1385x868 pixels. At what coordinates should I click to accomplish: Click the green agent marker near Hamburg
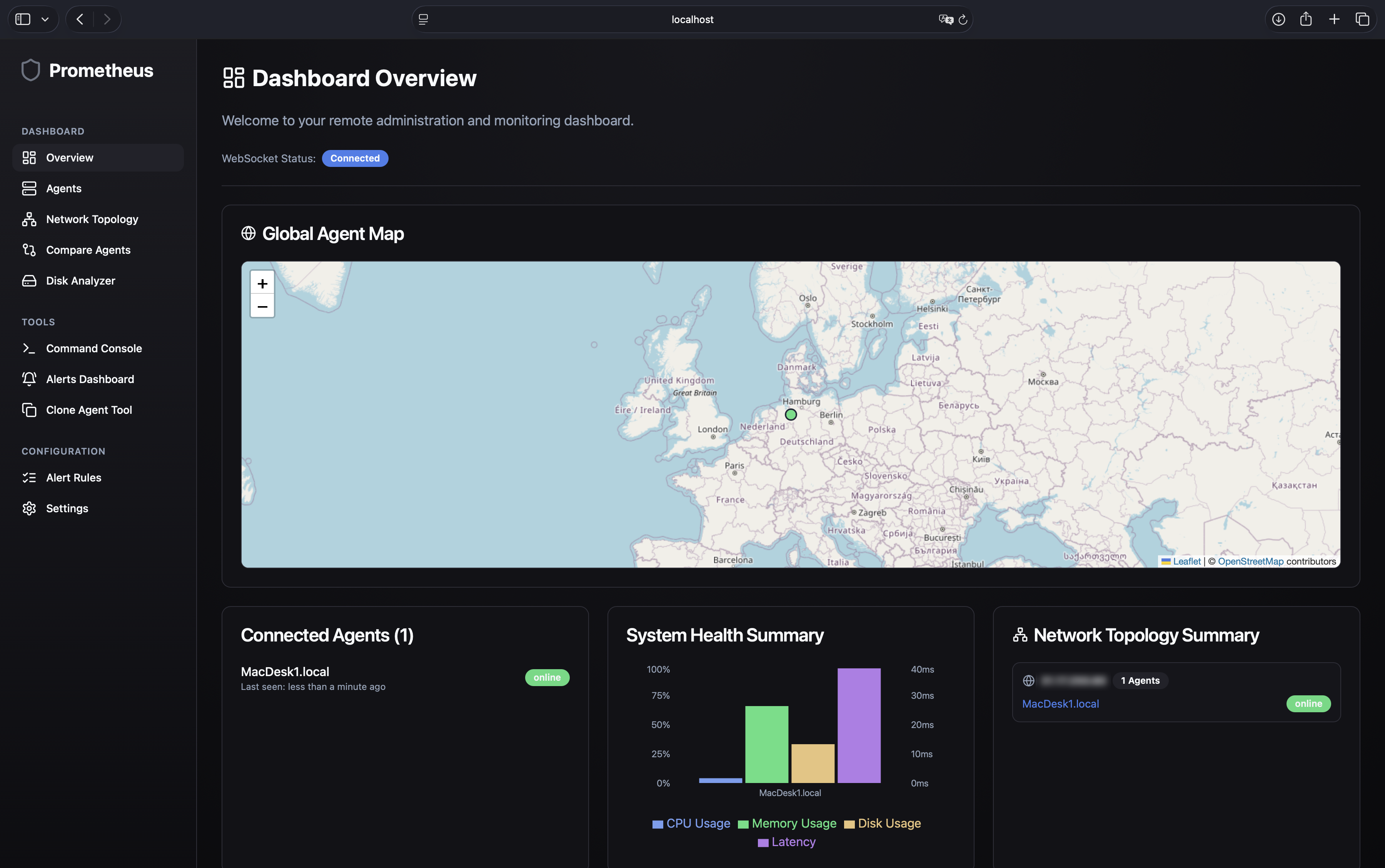coord(791,414)
